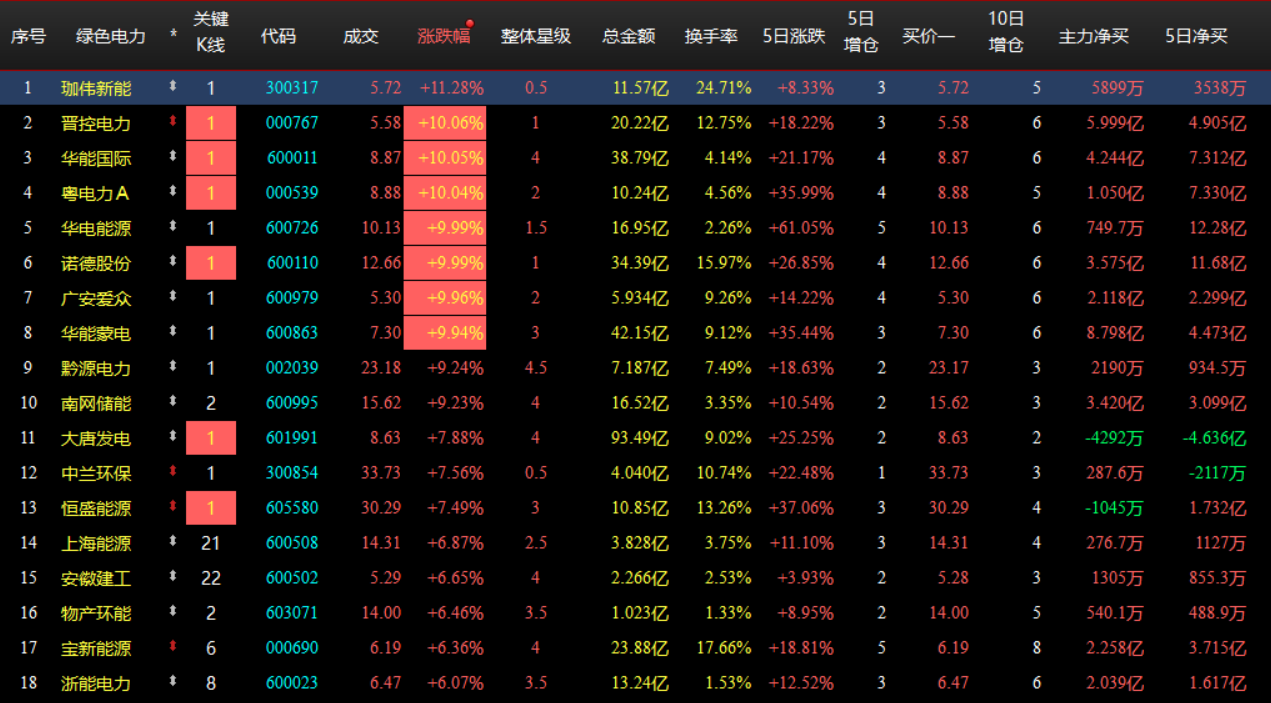Click stock code 600011
Image resolution: width=1271 pixels, height=703 pixels.
(x=292, y=158)
